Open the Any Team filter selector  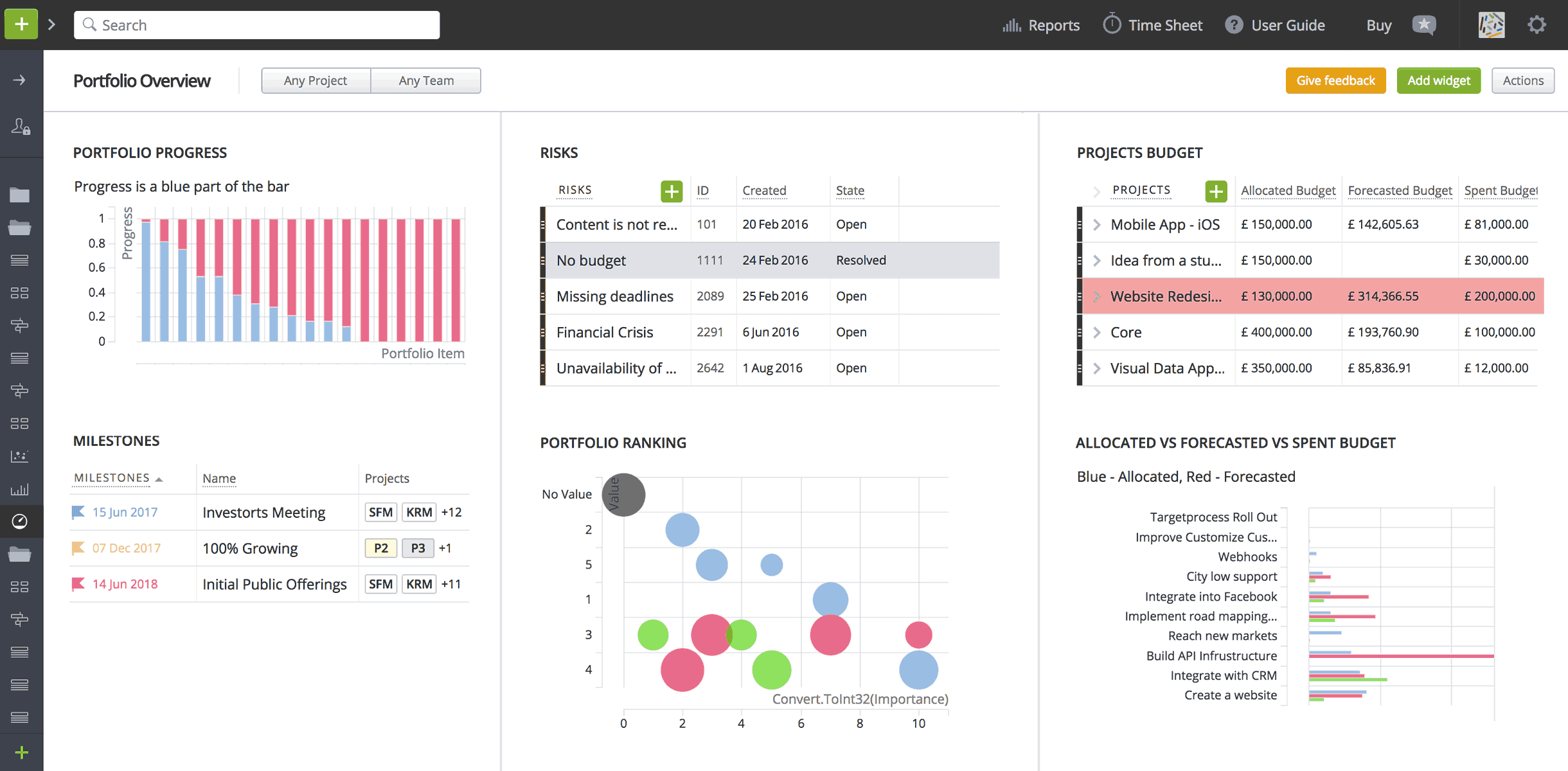coord(426,80)
